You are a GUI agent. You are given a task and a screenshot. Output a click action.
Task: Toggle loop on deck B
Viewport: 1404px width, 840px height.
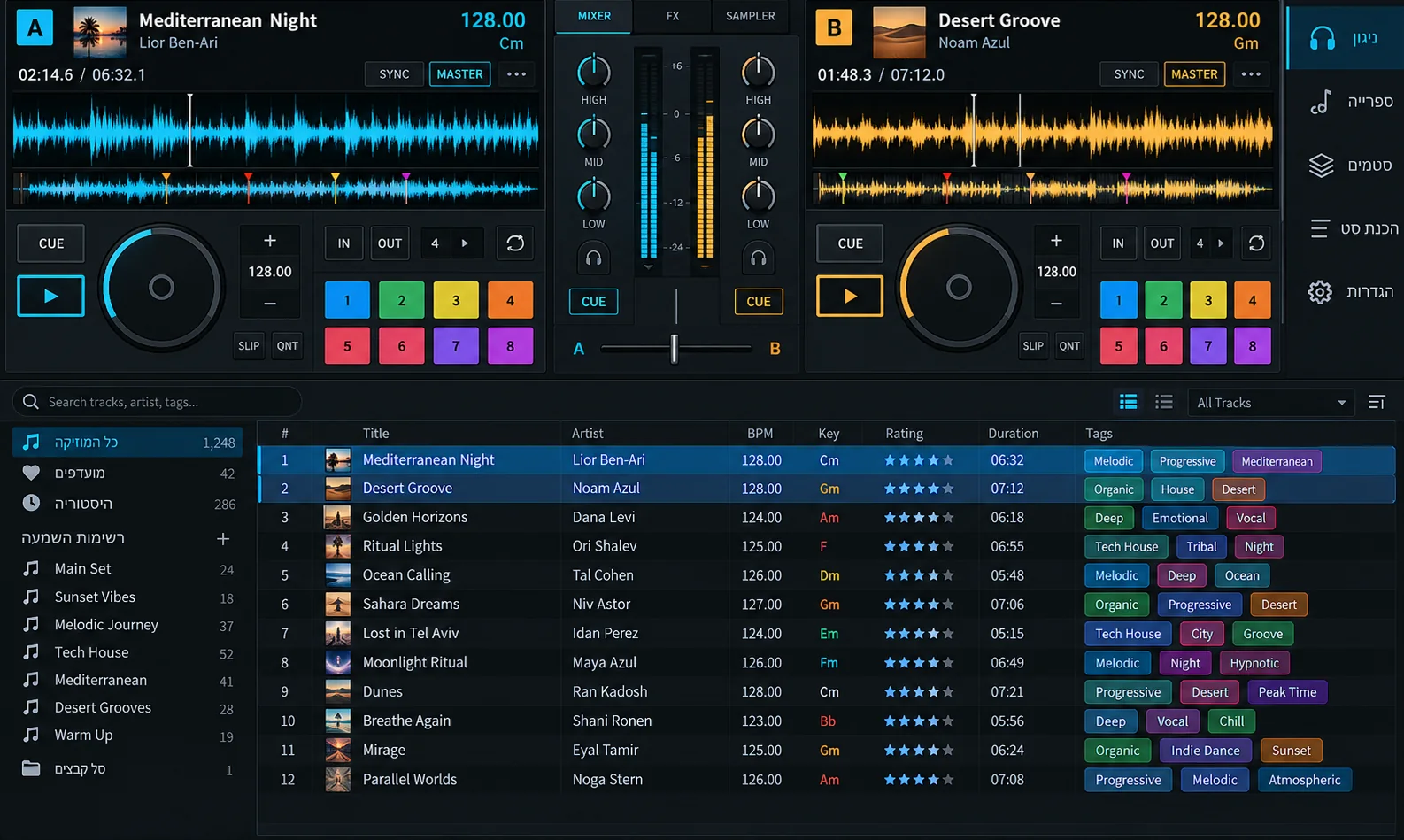[1255, 243]
